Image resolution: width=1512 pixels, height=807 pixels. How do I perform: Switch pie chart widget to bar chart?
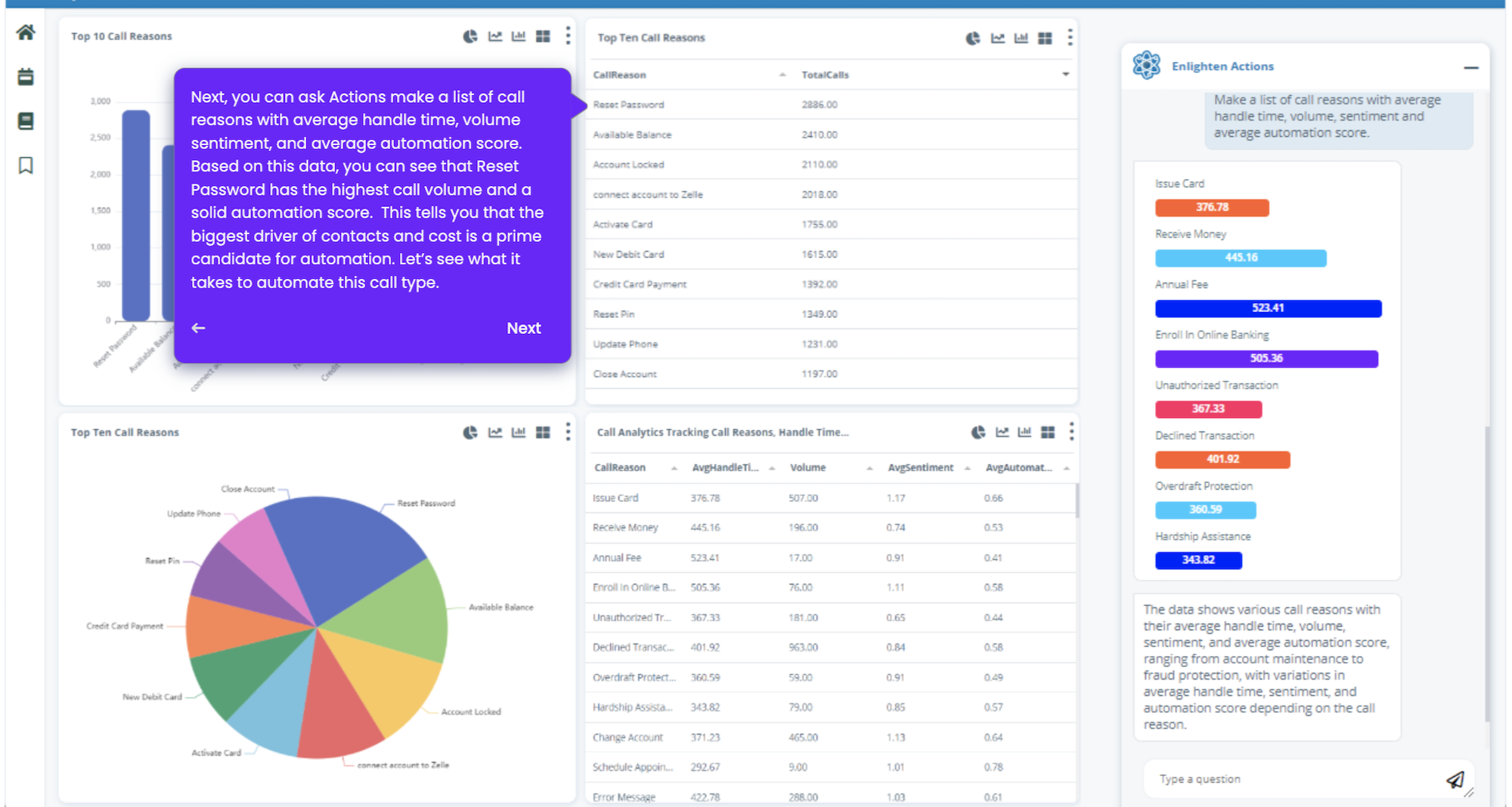[x=519, y=432]
